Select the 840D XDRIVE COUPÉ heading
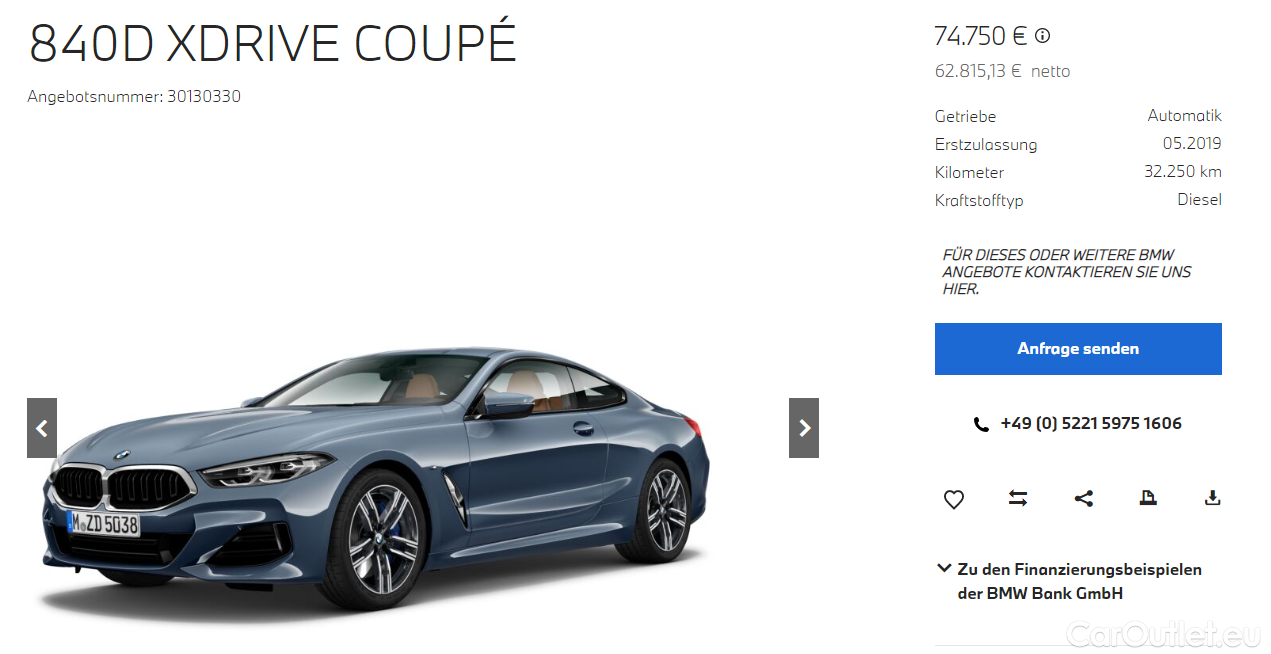The image size is (1271, 654). [272, 42]
